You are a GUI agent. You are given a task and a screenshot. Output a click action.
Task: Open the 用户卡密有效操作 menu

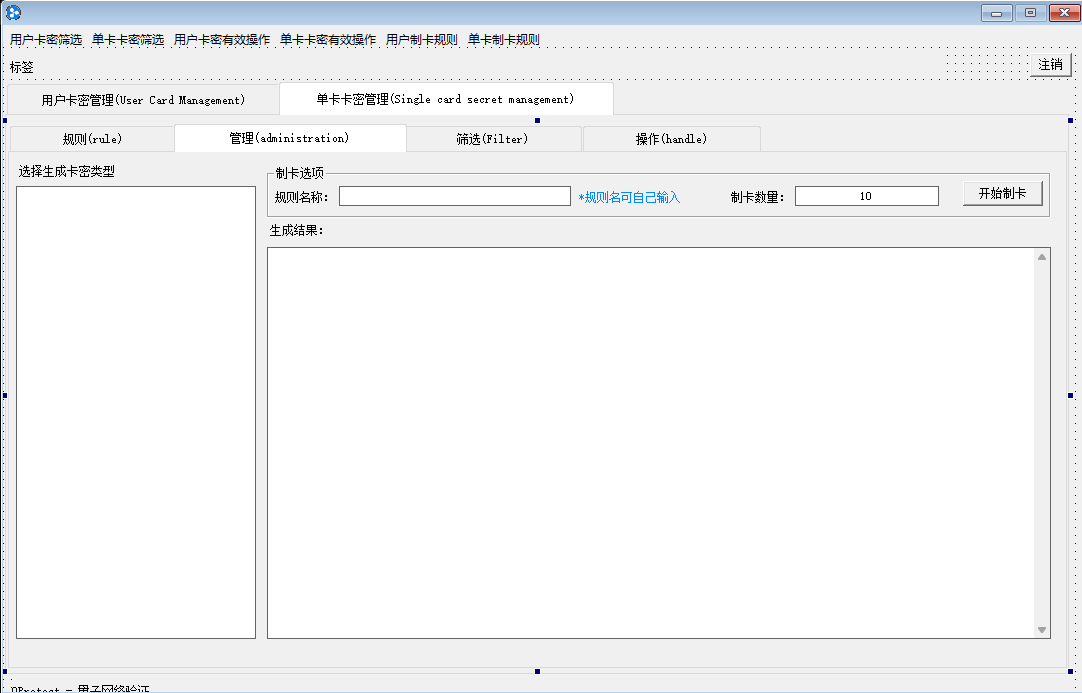[x=222, y=40]
